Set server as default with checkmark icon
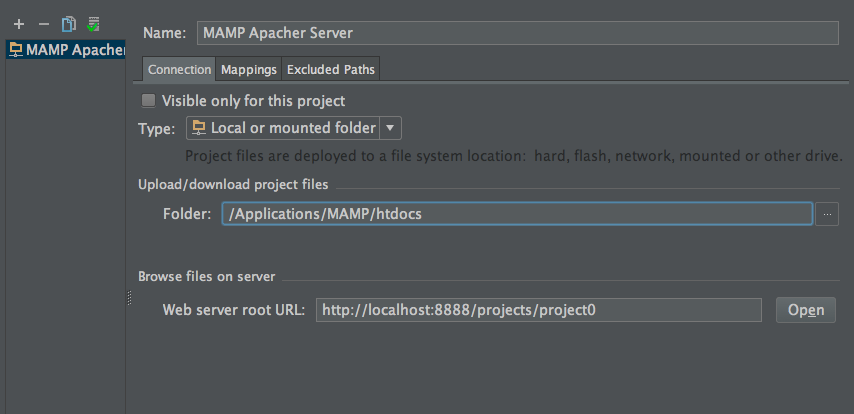This screenshot has width=854, height=414. [94, 25]
